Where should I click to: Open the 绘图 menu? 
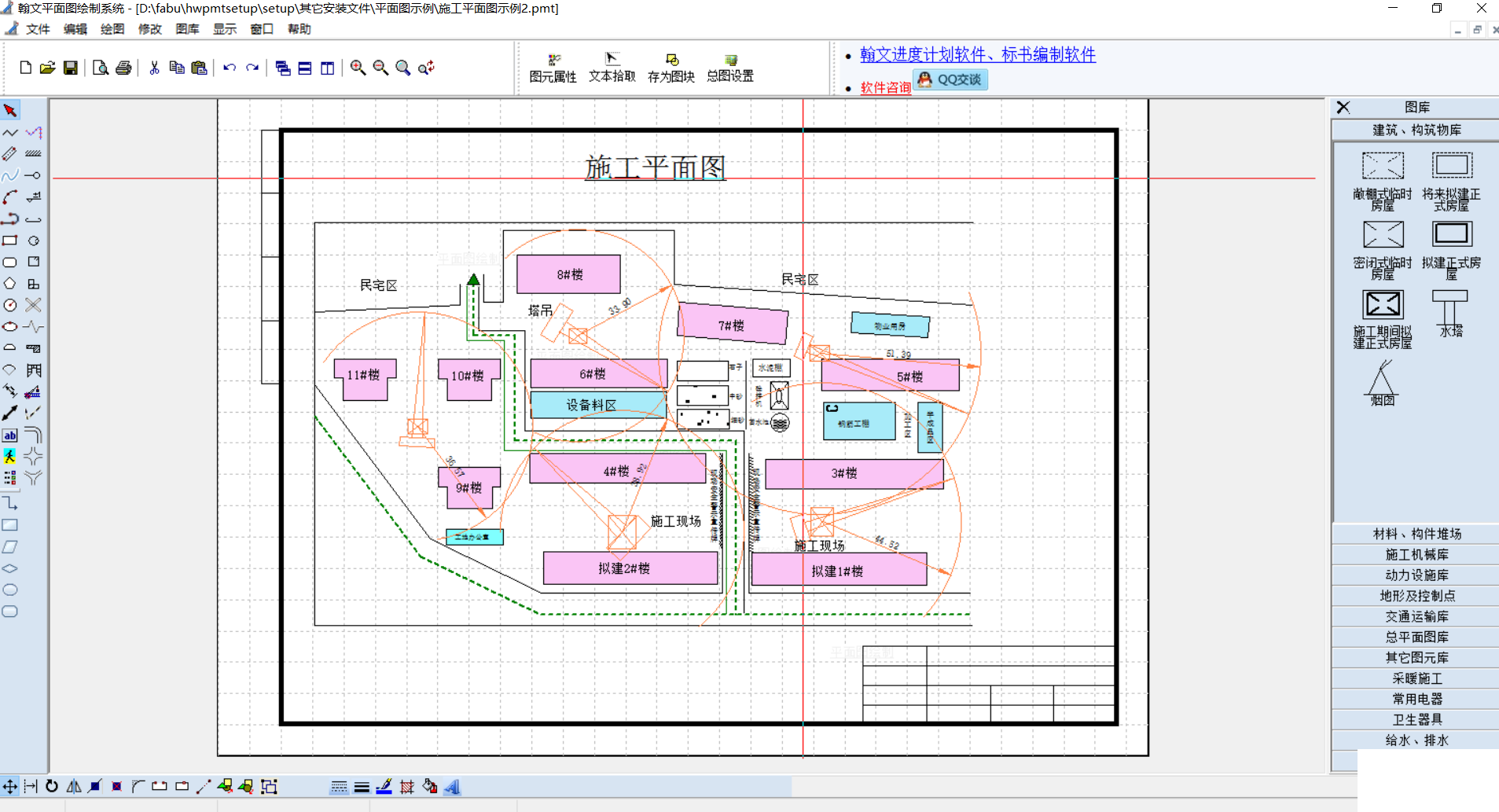coord(112,29)
